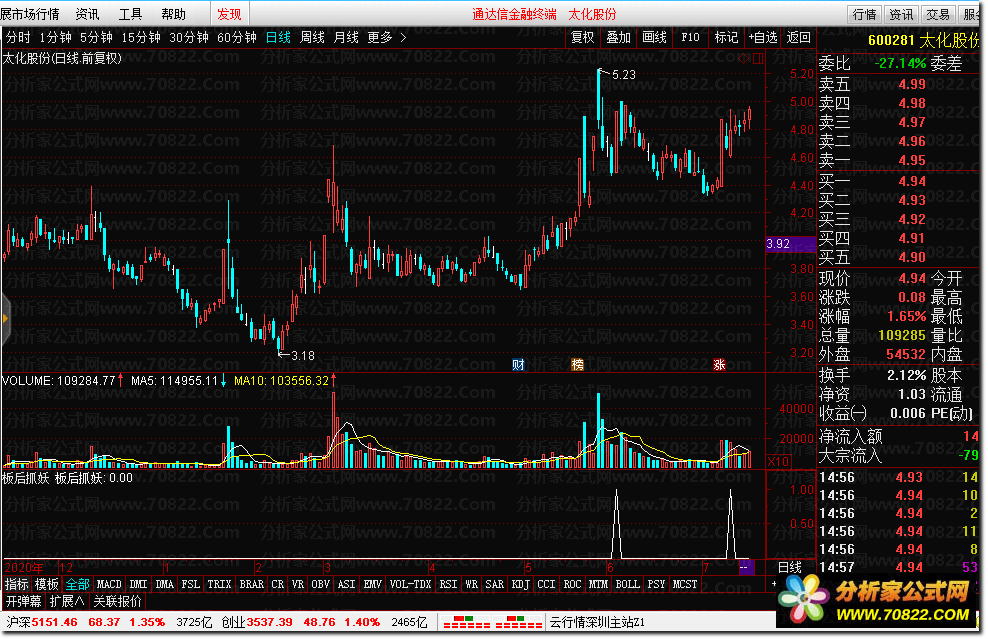Image resolution: width=988 pixels, height=639 pixels.
Task: Switch indicator to VR
Action: point(298,584)
